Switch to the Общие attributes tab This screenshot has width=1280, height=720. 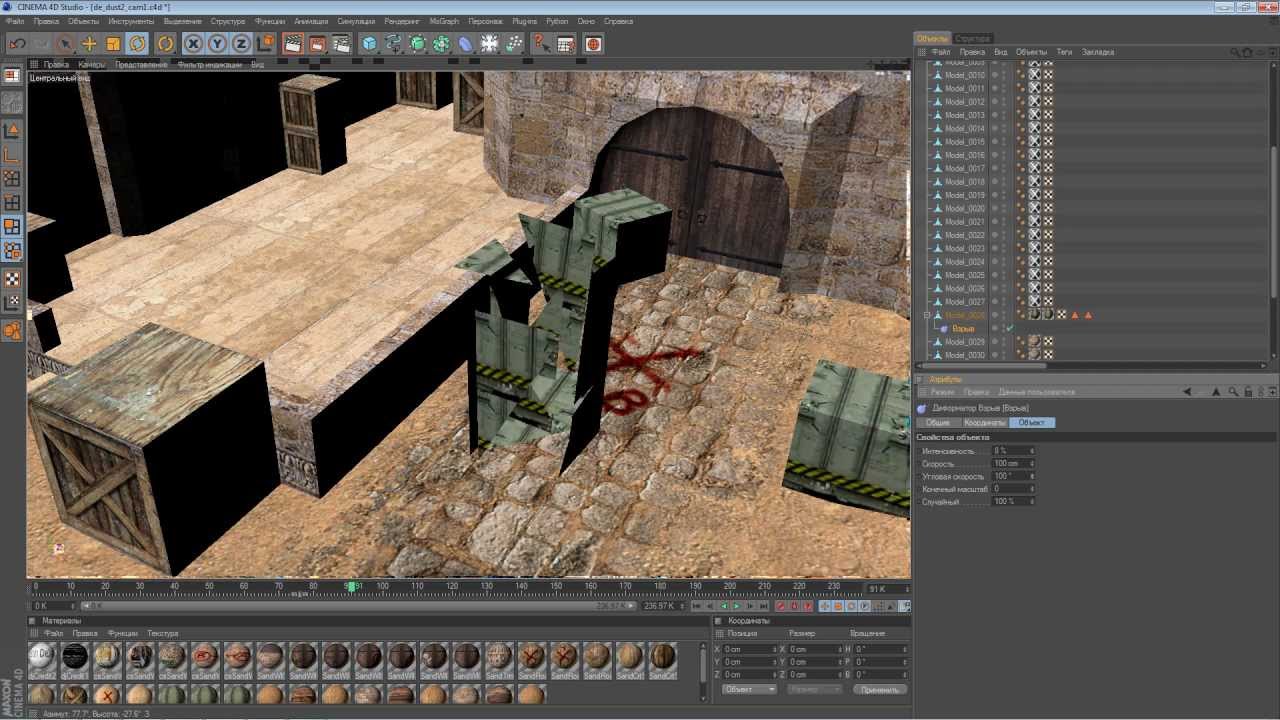pyautogui.click(x=937, y=423)
